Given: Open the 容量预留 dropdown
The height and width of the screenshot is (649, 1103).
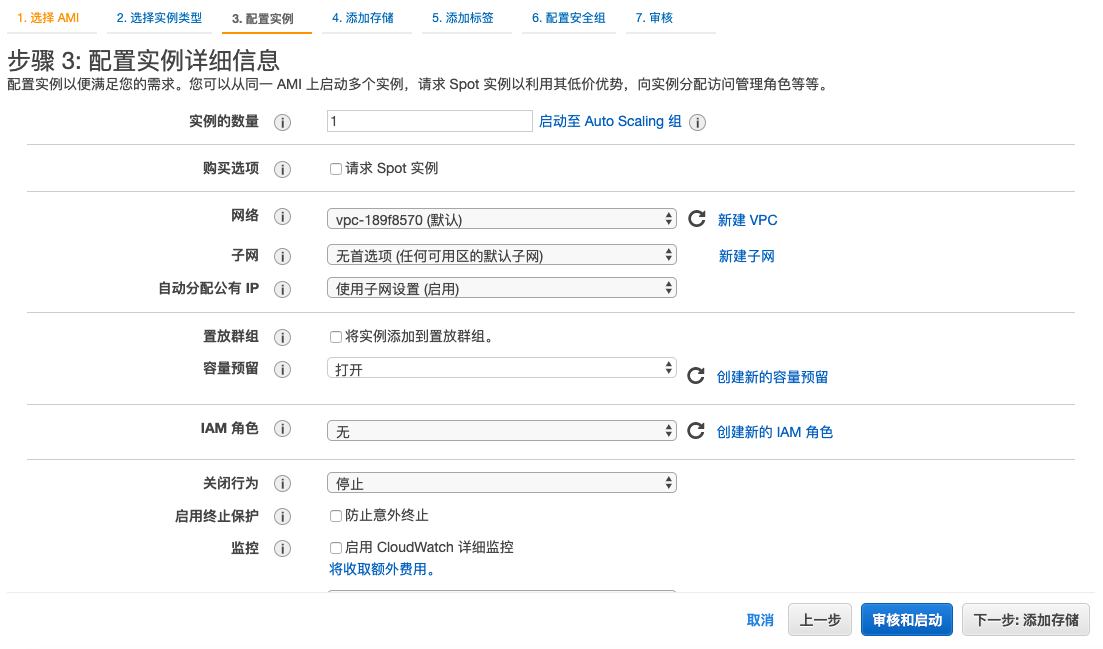Looking at the screenshot, I should click(x=502, y=368).
